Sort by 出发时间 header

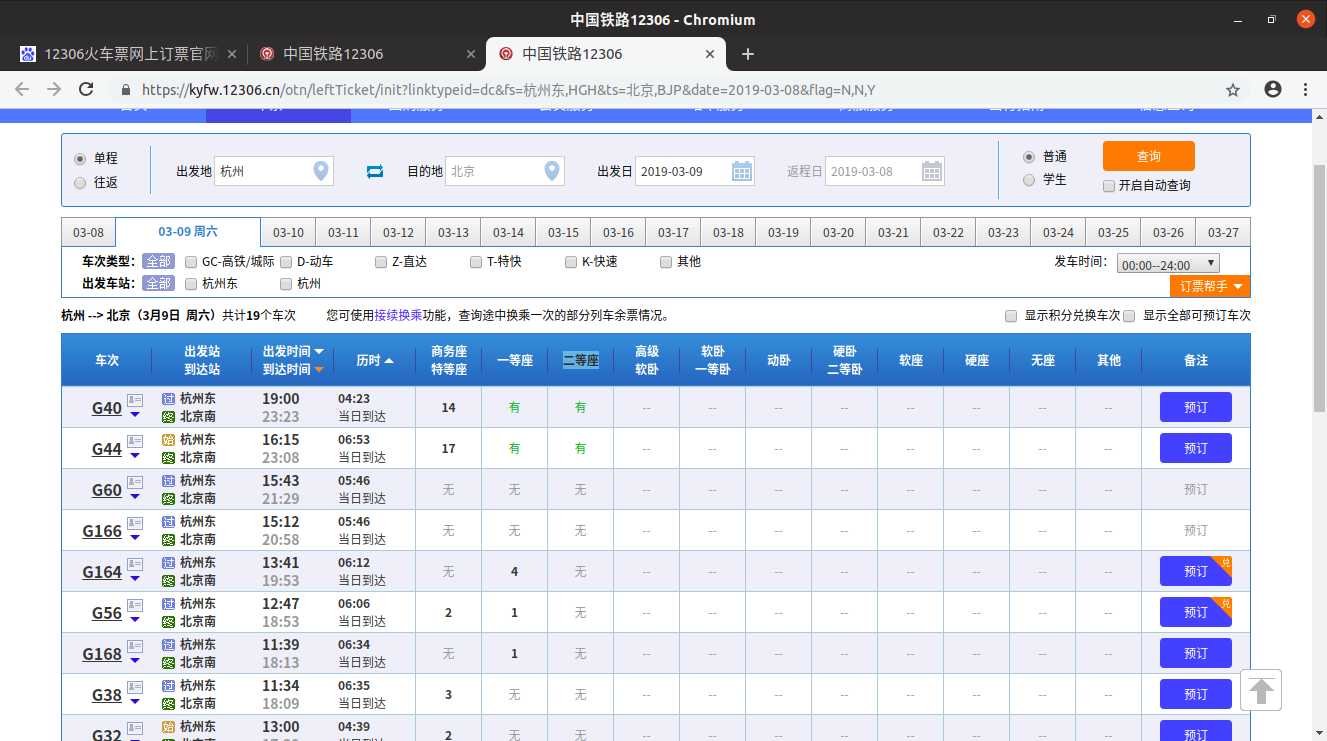[x=293, y=351]
